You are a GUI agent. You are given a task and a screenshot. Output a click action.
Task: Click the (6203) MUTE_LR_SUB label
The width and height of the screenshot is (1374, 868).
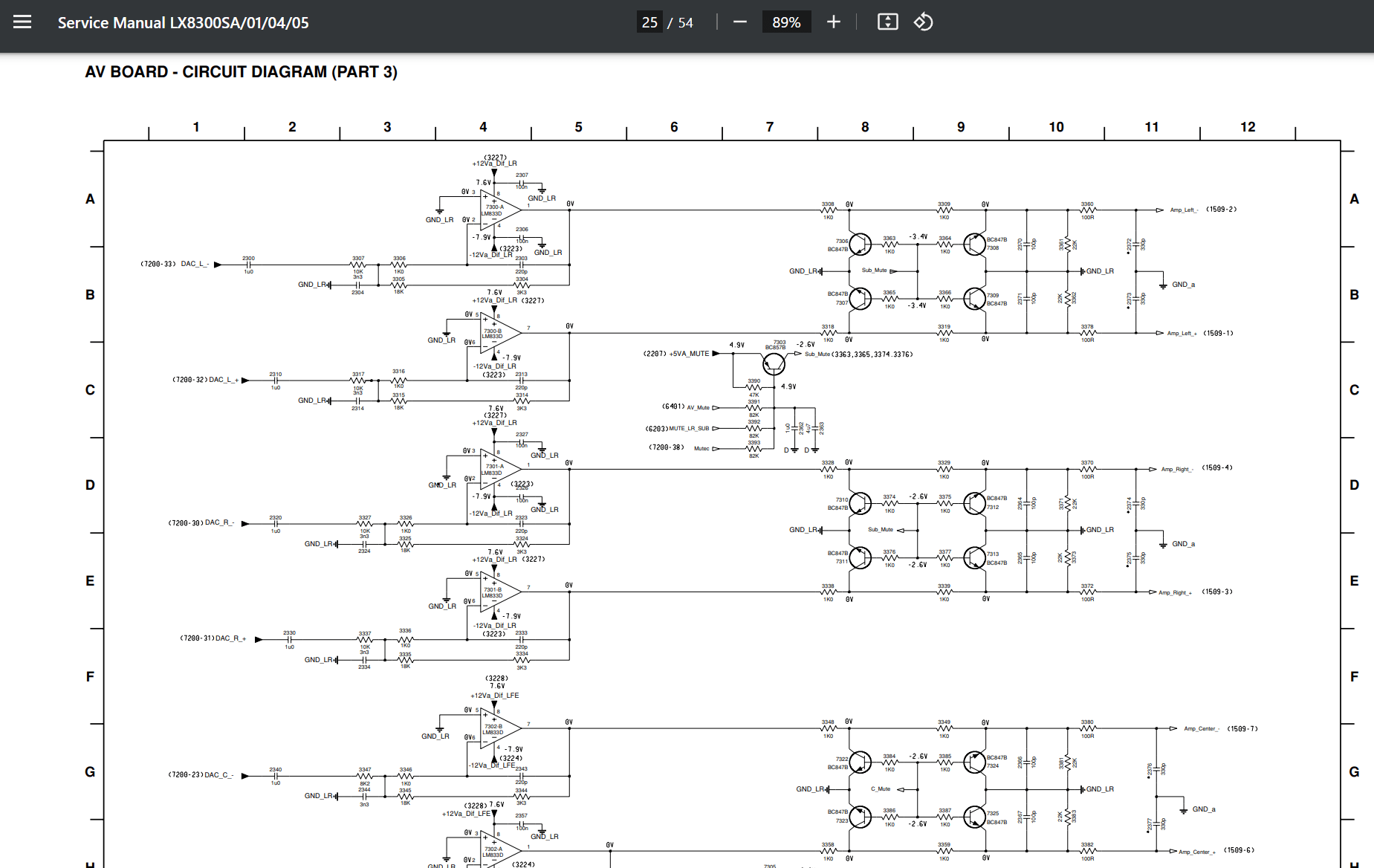tap(677, 429)
